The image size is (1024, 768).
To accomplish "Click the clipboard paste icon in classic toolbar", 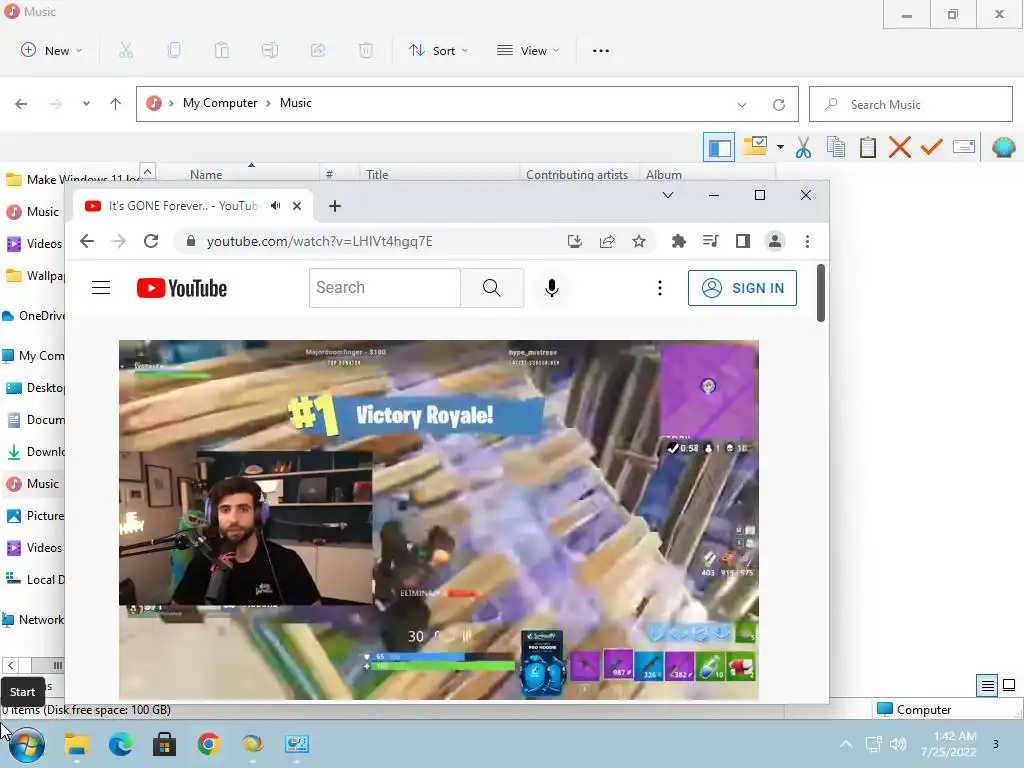I will 867,148.
